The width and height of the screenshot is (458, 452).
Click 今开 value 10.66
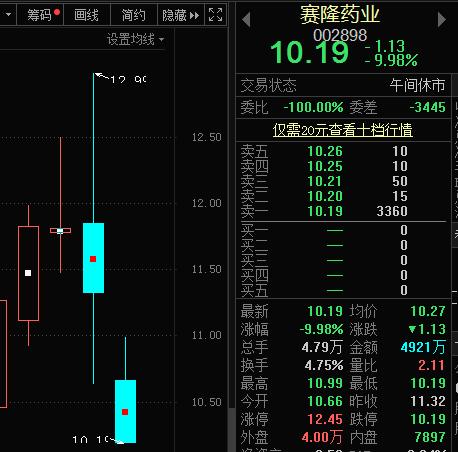click(325, 401)
